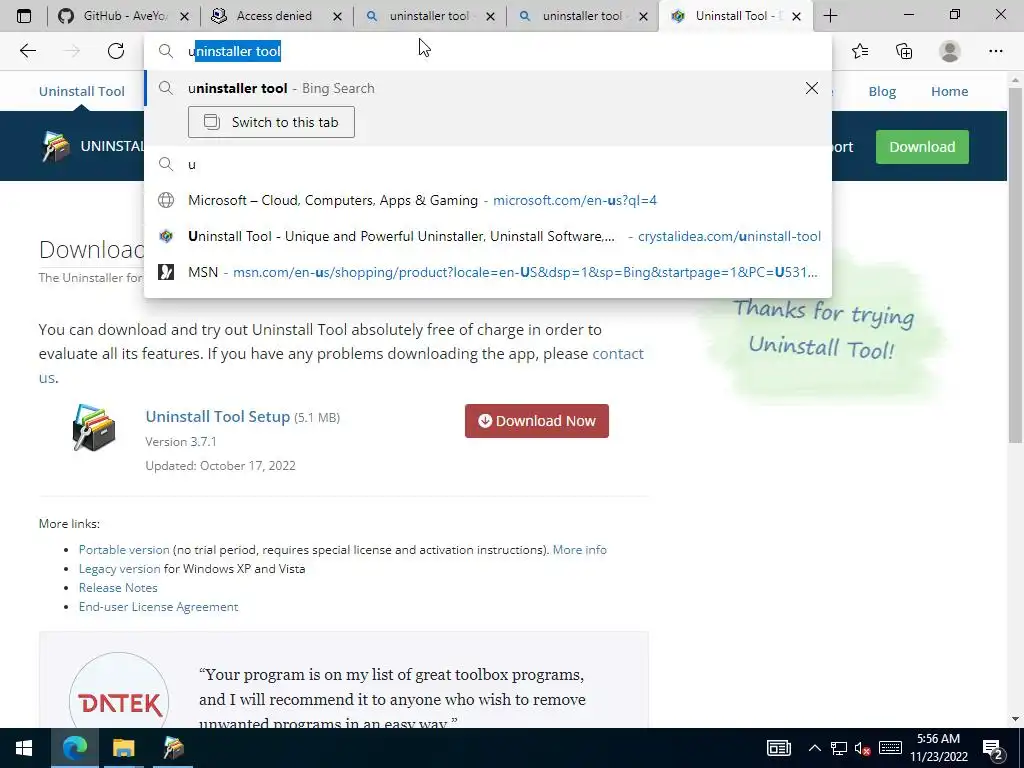This screenshot has width=1024, height=768.
Task: Reload the page with Refresh icon
Action: point(116,51)
